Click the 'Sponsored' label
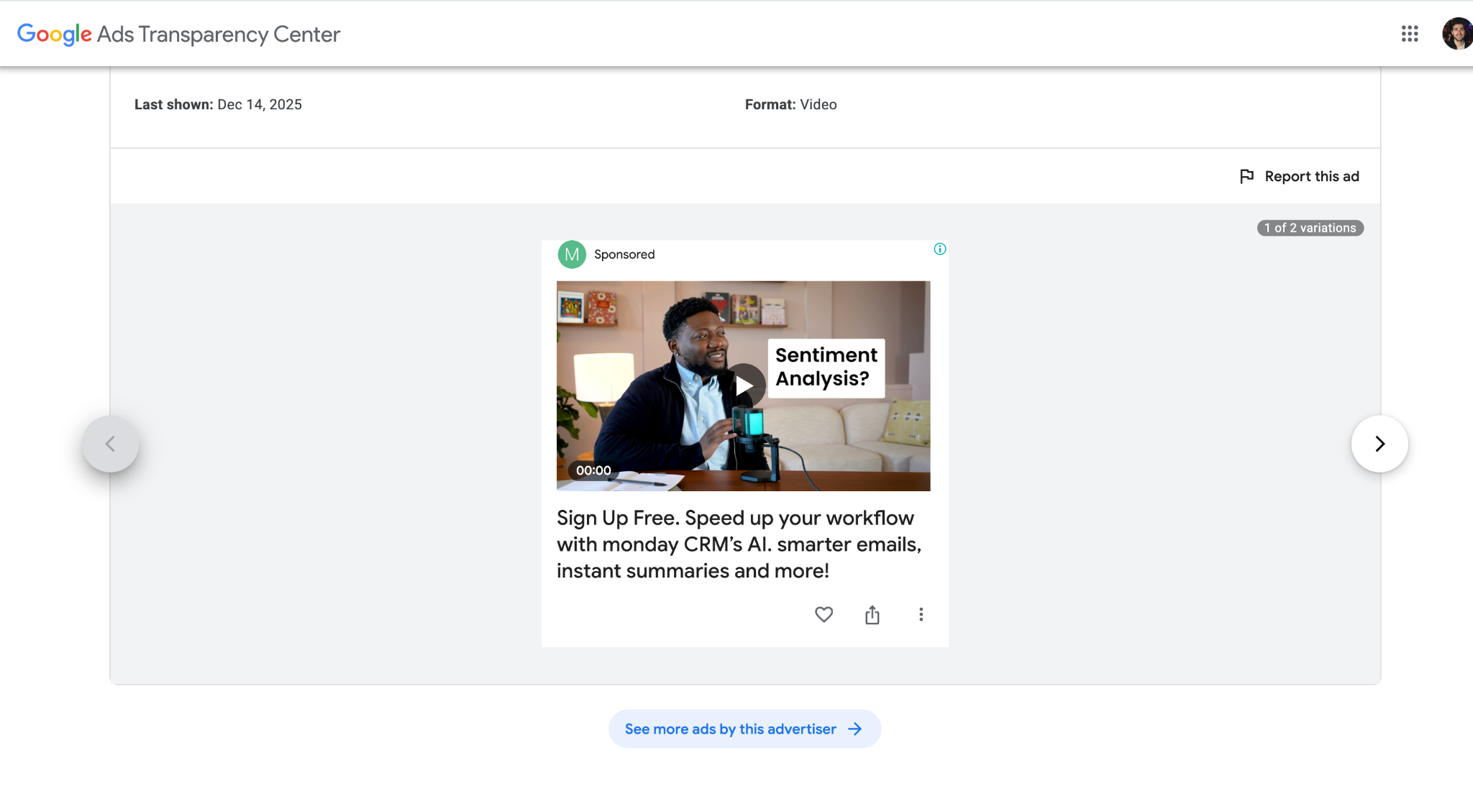 point(624,255)
